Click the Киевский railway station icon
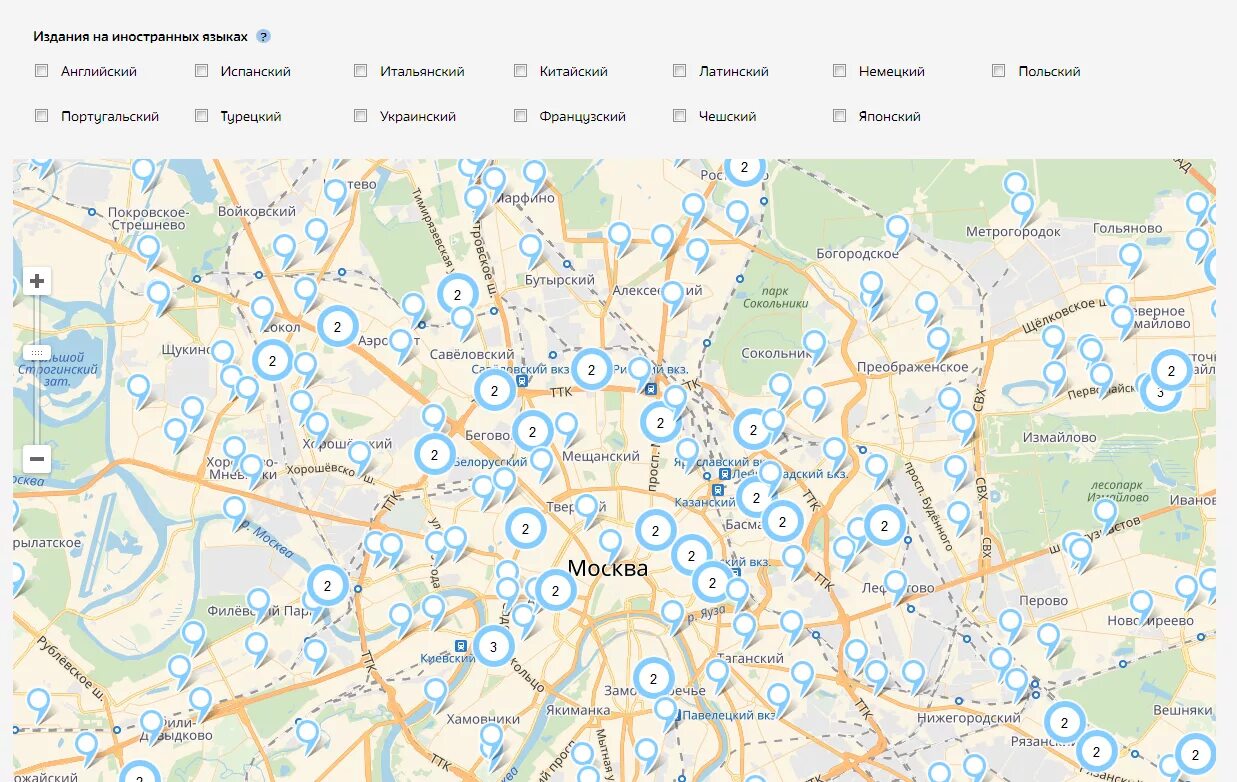 point(461,646)
